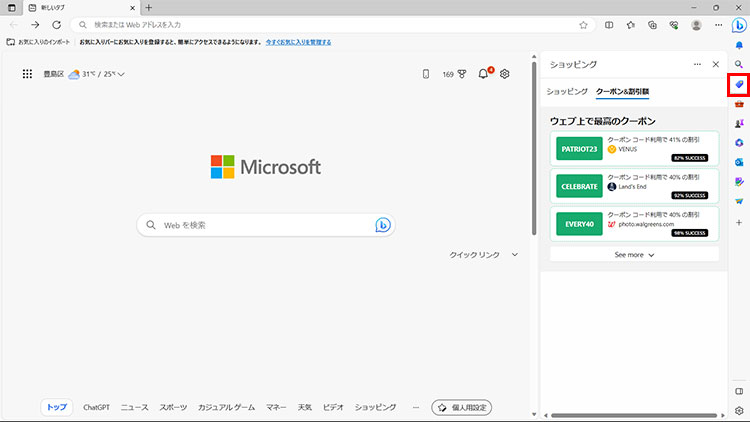This screenshot has height=422, width=750.
Task: Expand See more coupons
Action: [x=634, y=255]
